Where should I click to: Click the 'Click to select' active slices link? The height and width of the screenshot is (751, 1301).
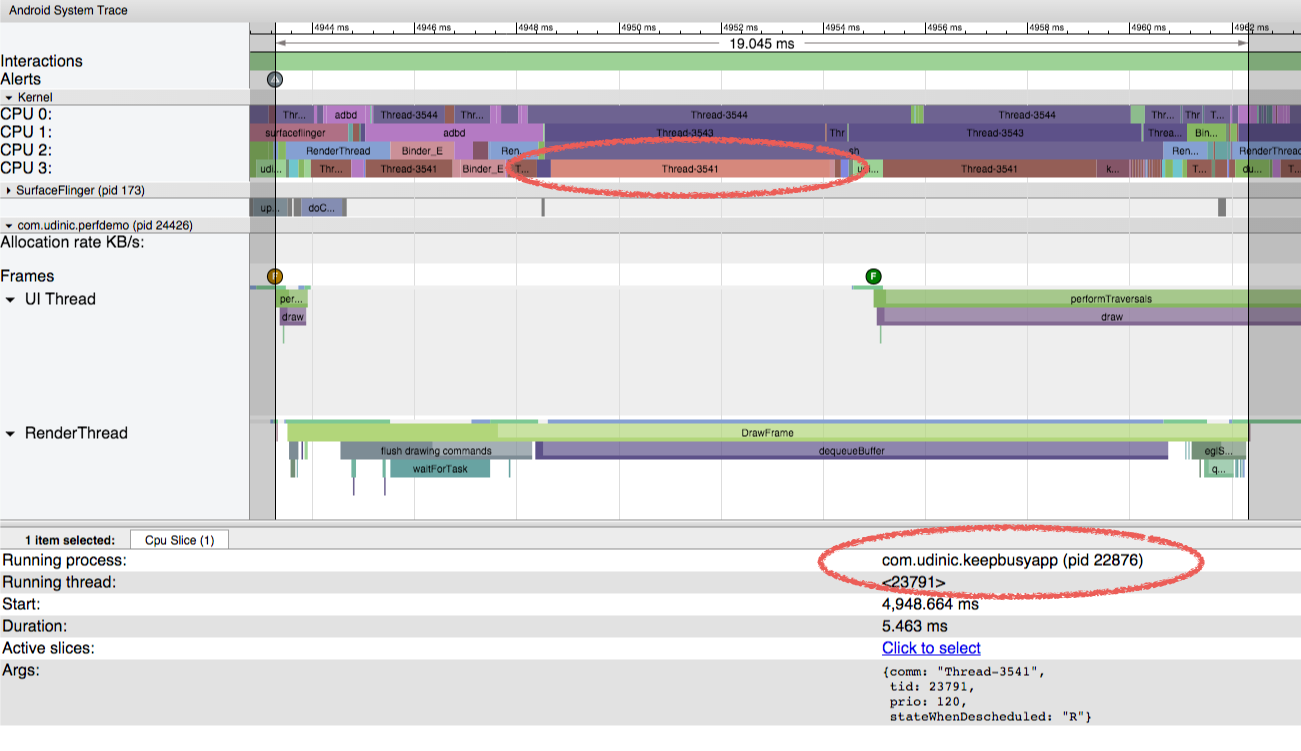pos(930,648)
